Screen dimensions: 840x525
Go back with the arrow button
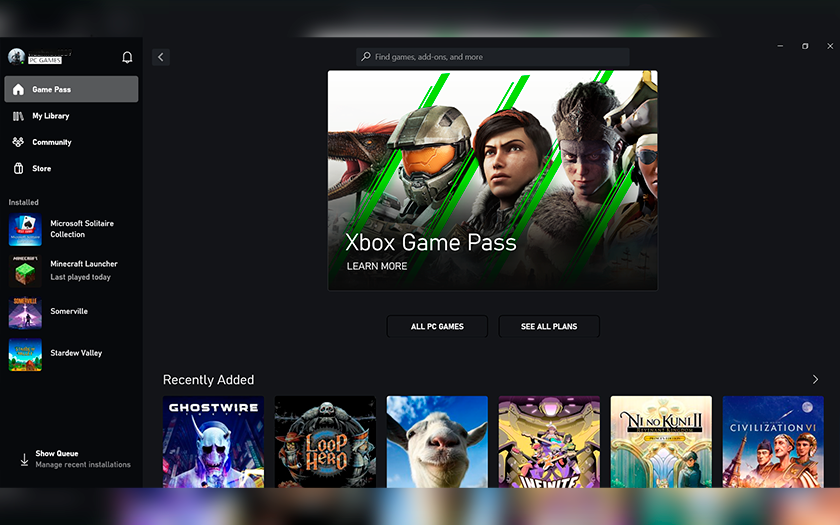pos(161,57)
